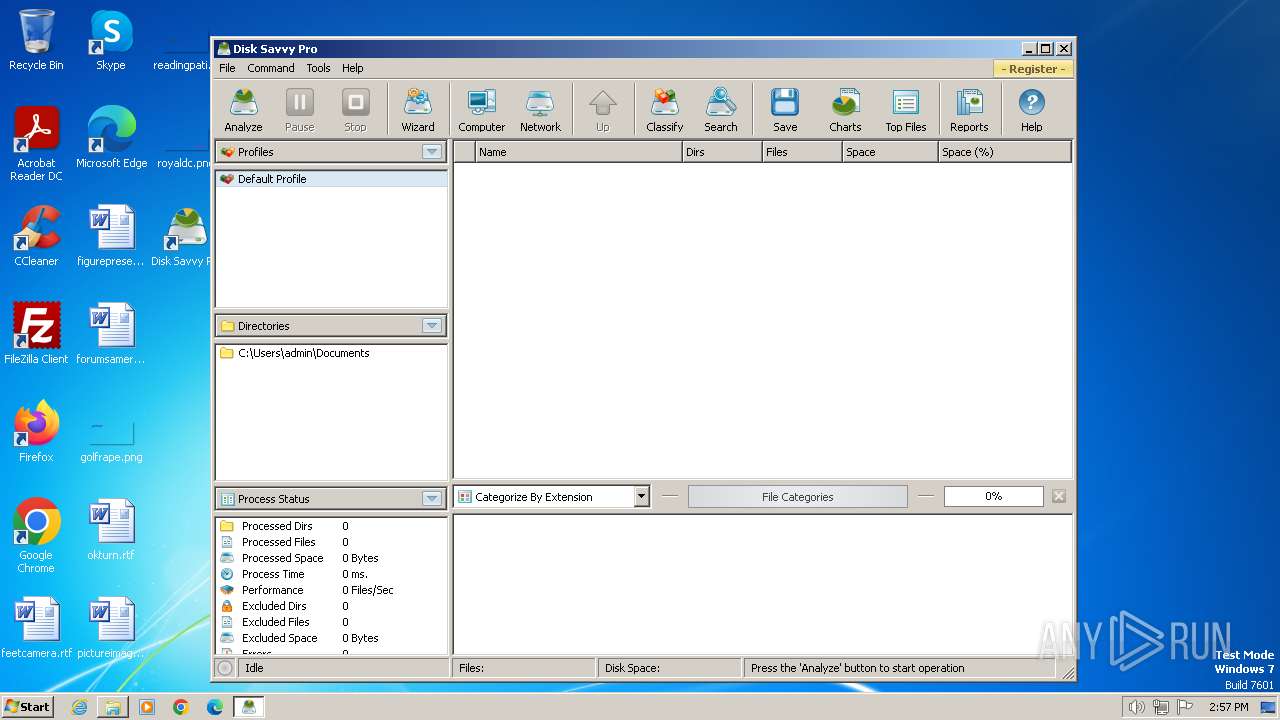The width and height of the screenshot is (1280, 720).
Task: Click the Processed Space status row
Action: 331,558
